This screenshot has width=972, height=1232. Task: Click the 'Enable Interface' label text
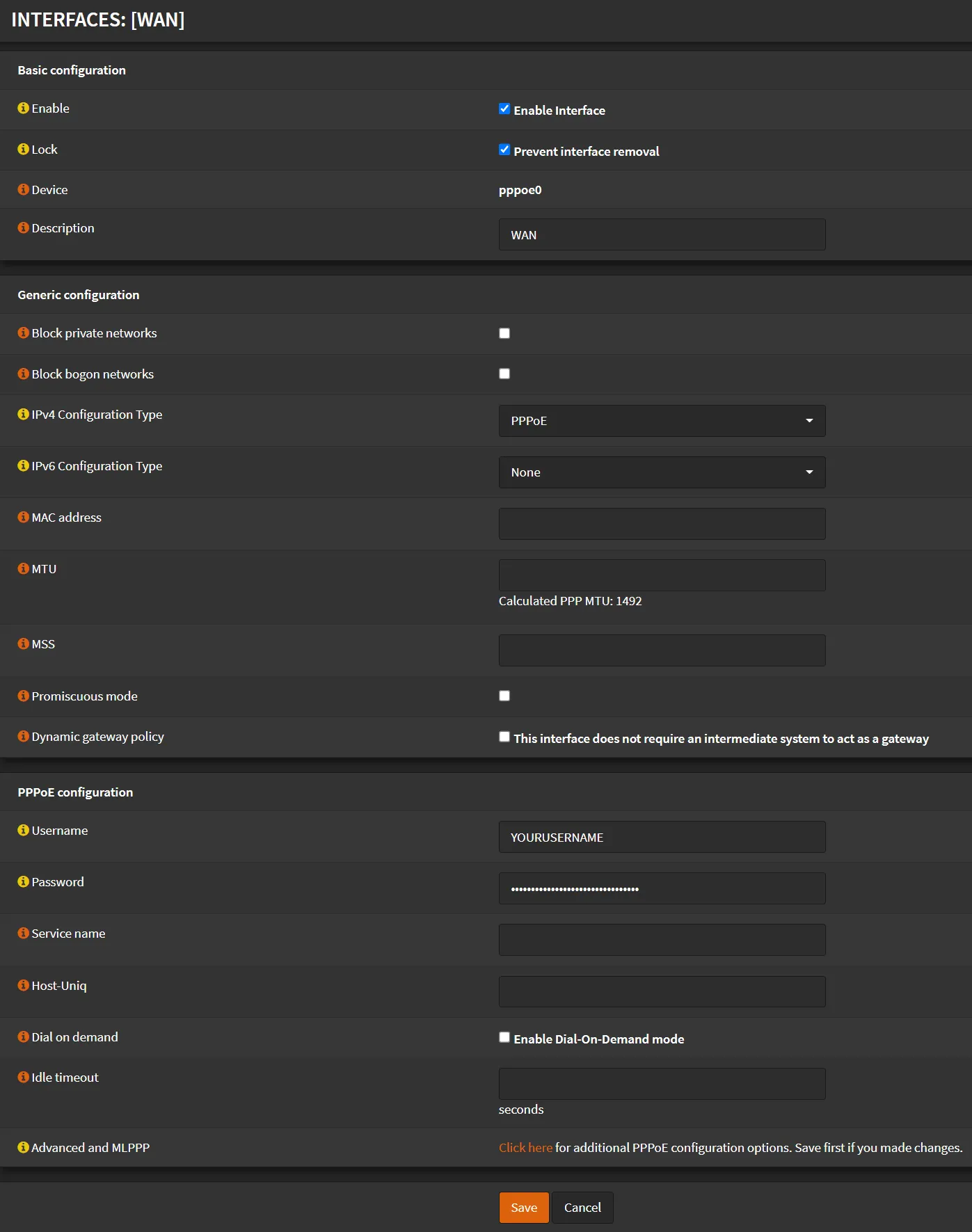559,111
